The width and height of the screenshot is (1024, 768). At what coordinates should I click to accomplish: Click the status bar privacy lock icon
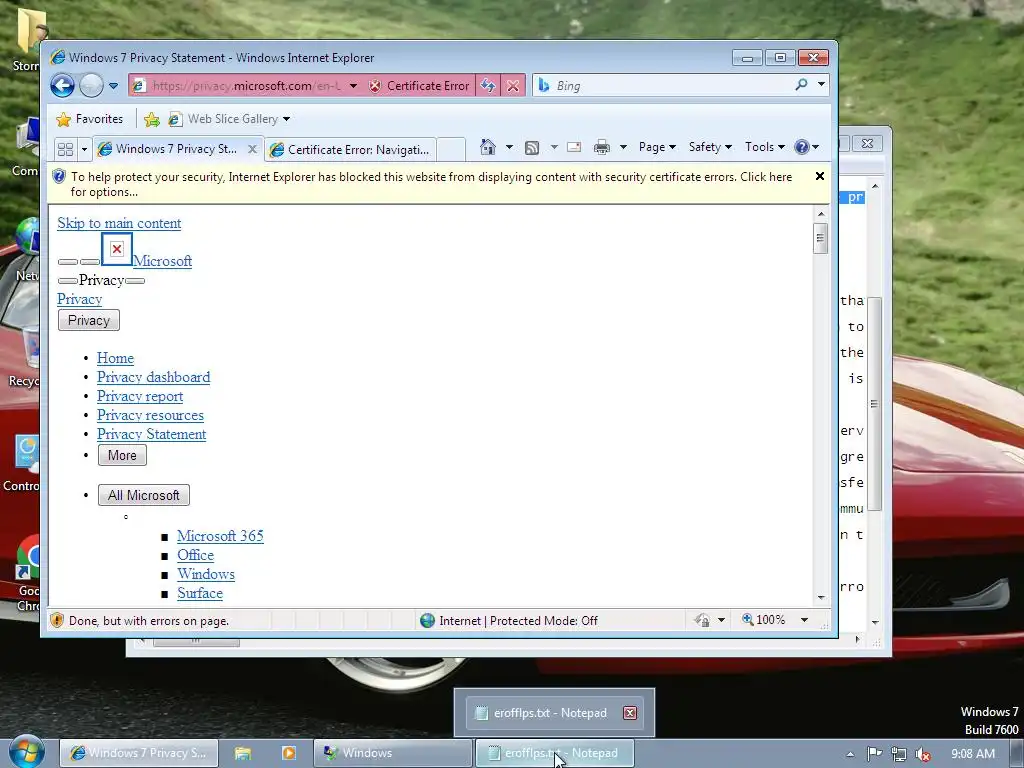(x=702, y=620)
